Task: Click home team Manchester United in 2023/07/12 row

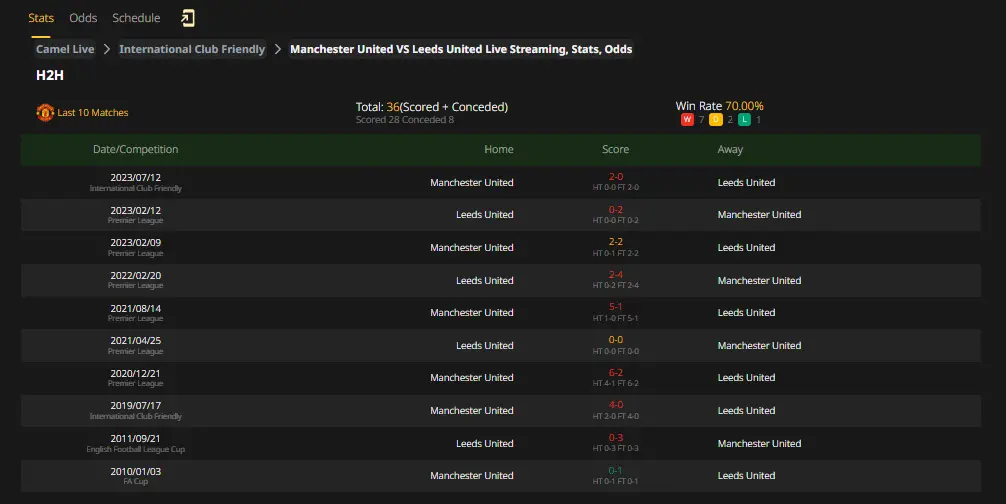Action: click(472, 183)
